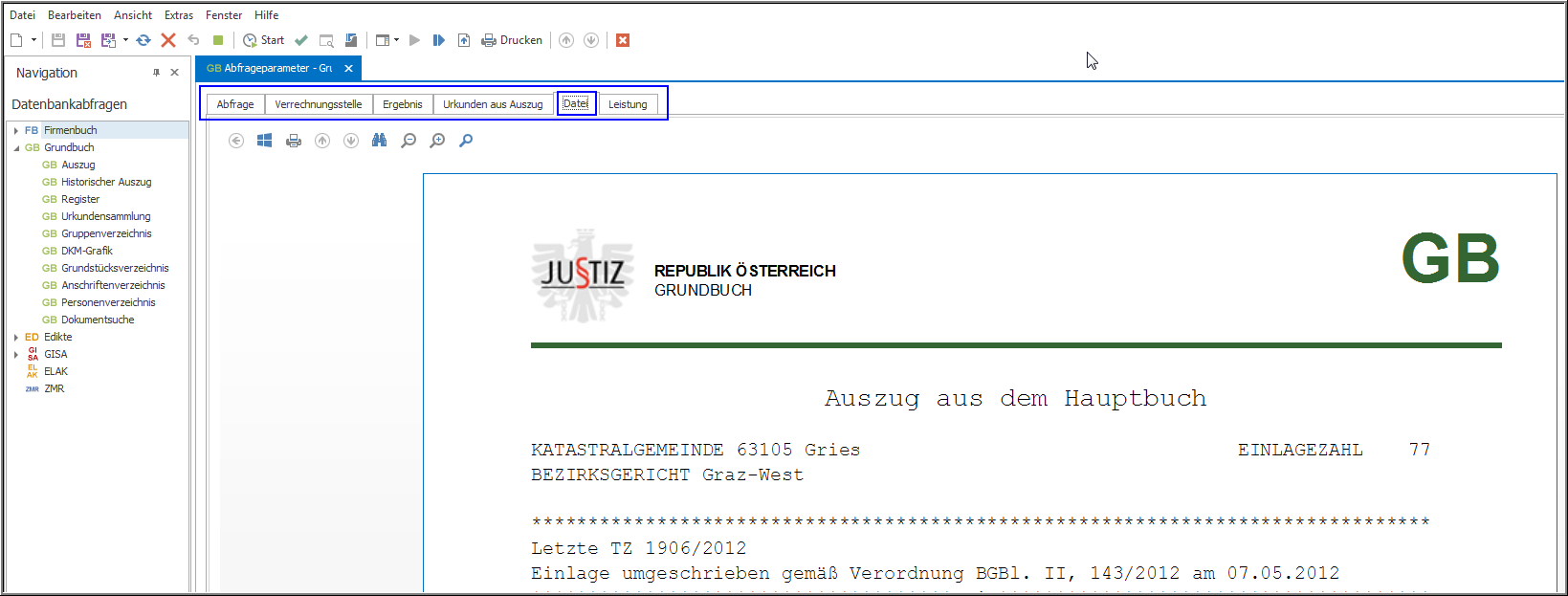Collapse the Grundbuch tree node
Viewport: 1568px width, 596px height.
[16, 147]
